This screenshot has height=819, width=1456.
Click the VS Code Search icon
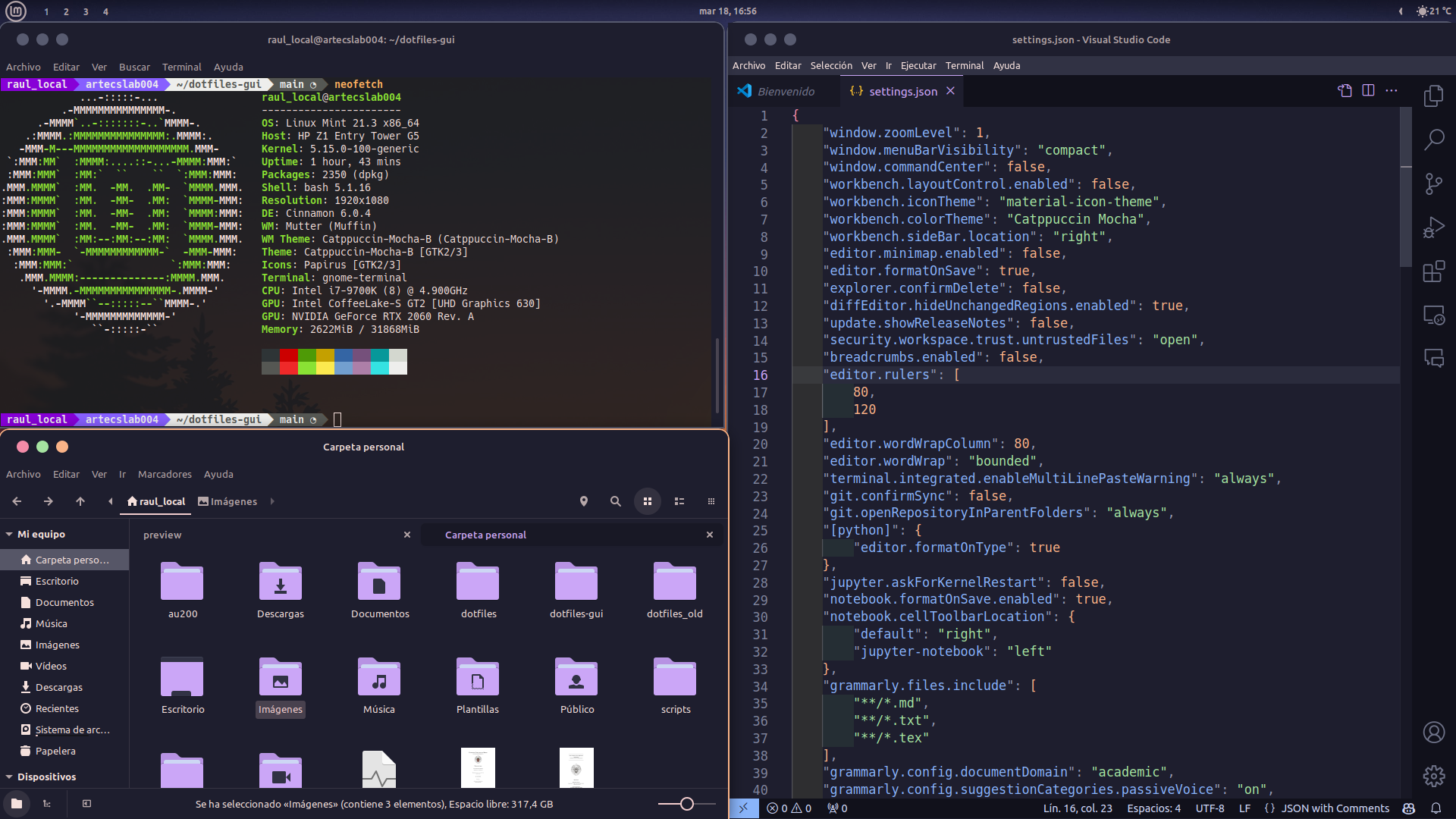point(1433,140)
